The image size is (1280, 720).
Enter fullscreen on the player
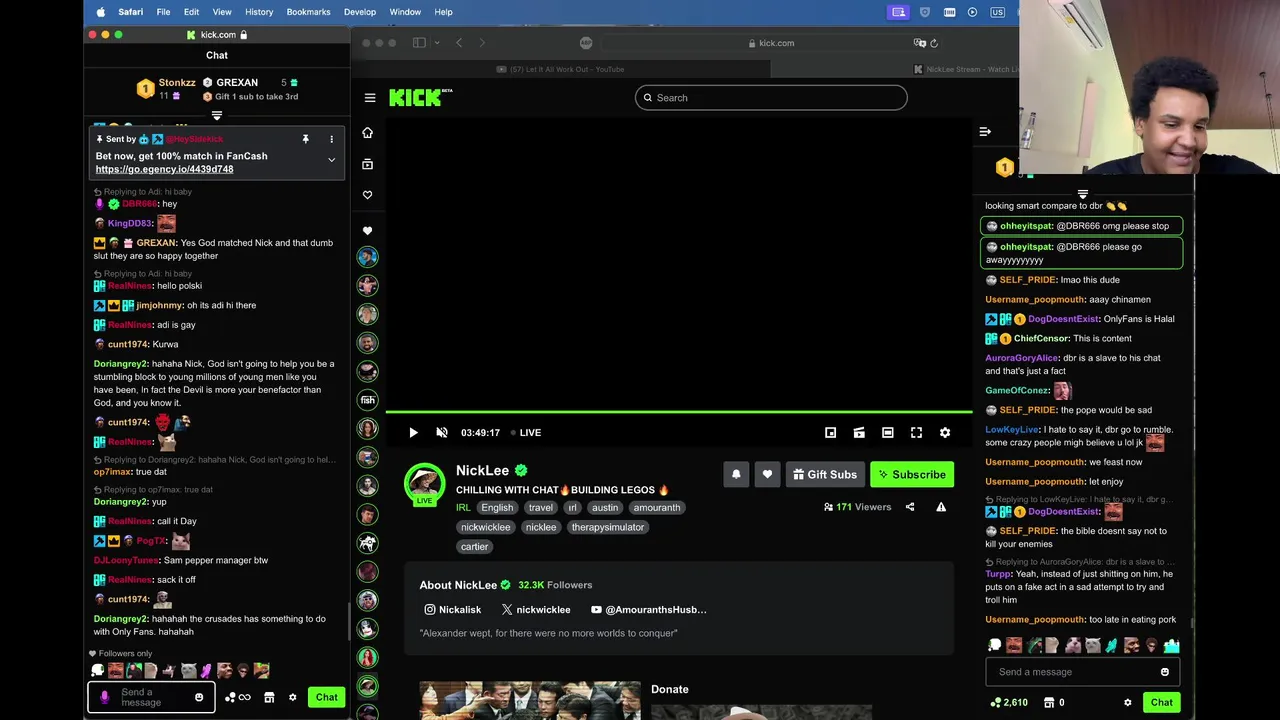(x=916, y=433)
